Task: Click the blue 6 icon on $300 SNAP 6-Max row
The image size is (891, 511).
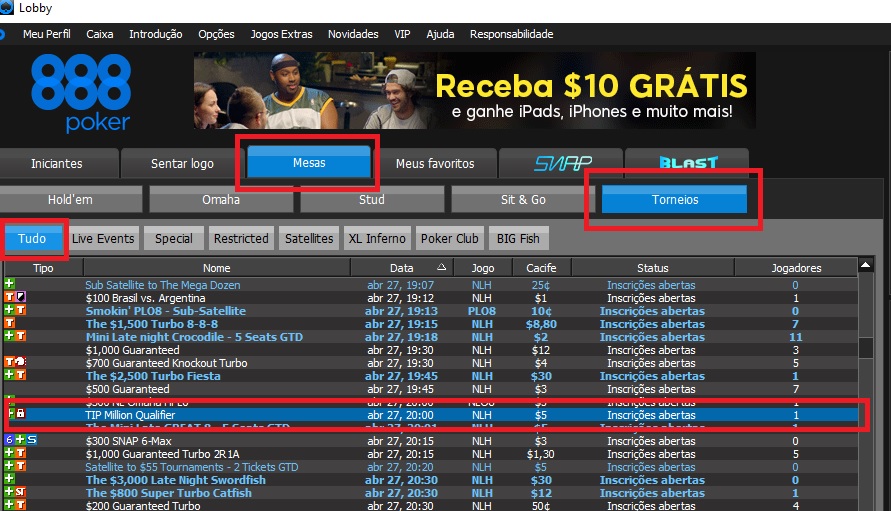Action: point(9,439)
